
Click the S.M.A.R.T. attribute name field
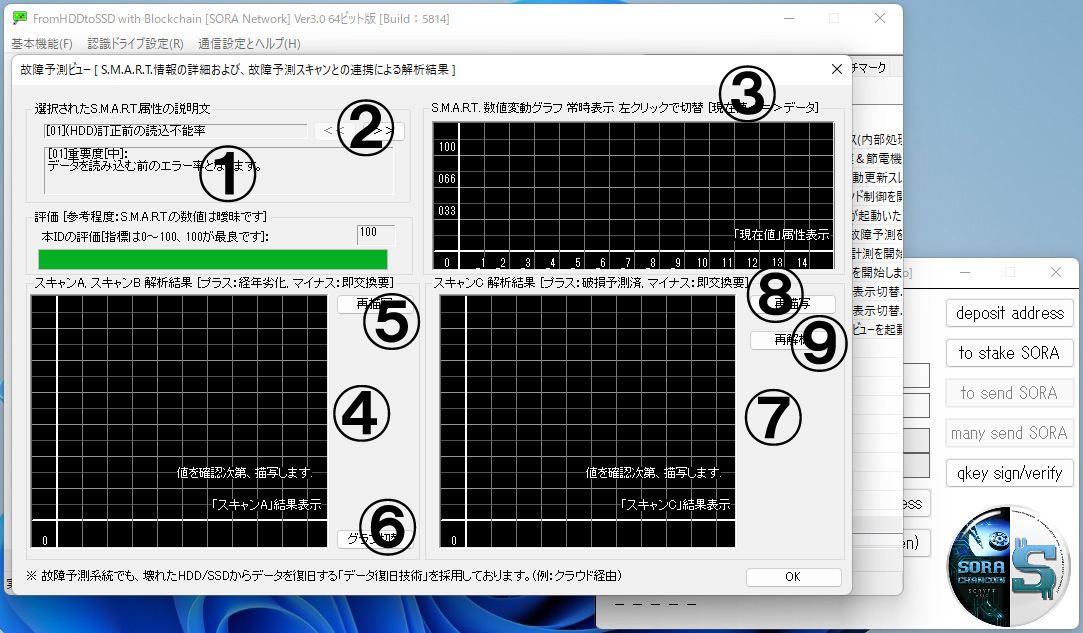pos(175,131)
